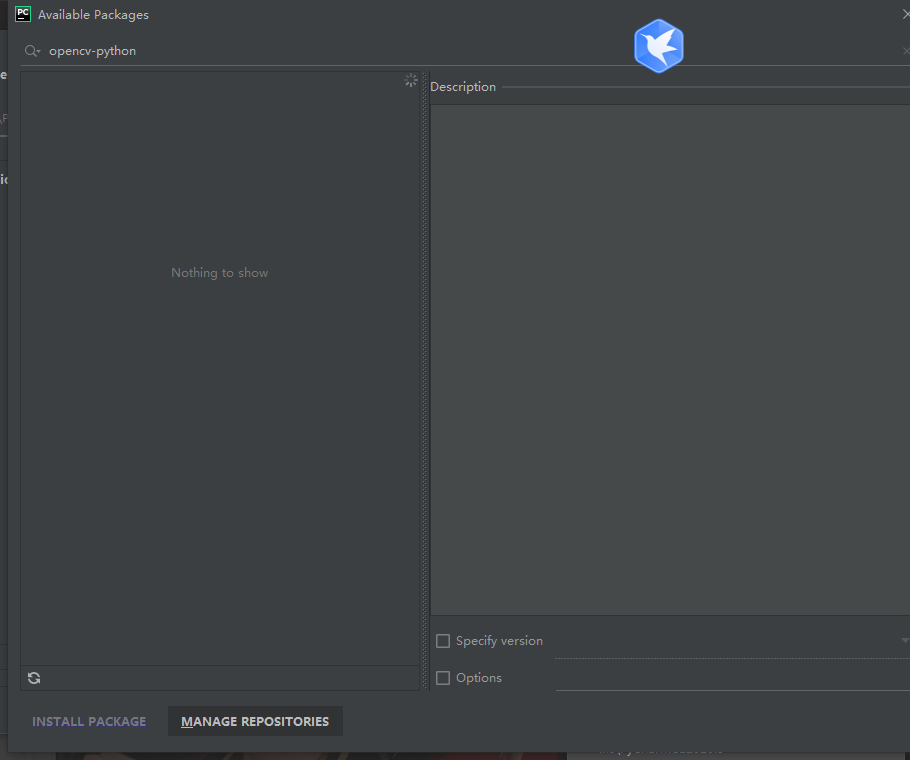Viewport: 910px width, 760px height.
Task: Clear the search field text
Action: coord(906,51)
